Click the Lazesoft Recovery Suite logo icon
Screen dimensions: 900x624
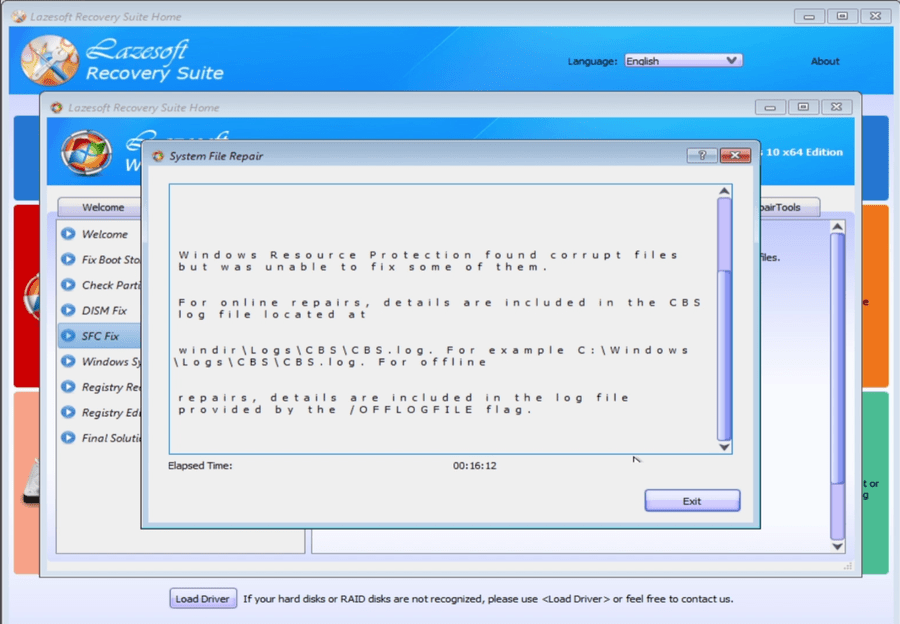pyautogui.click(x=50, y=60)
